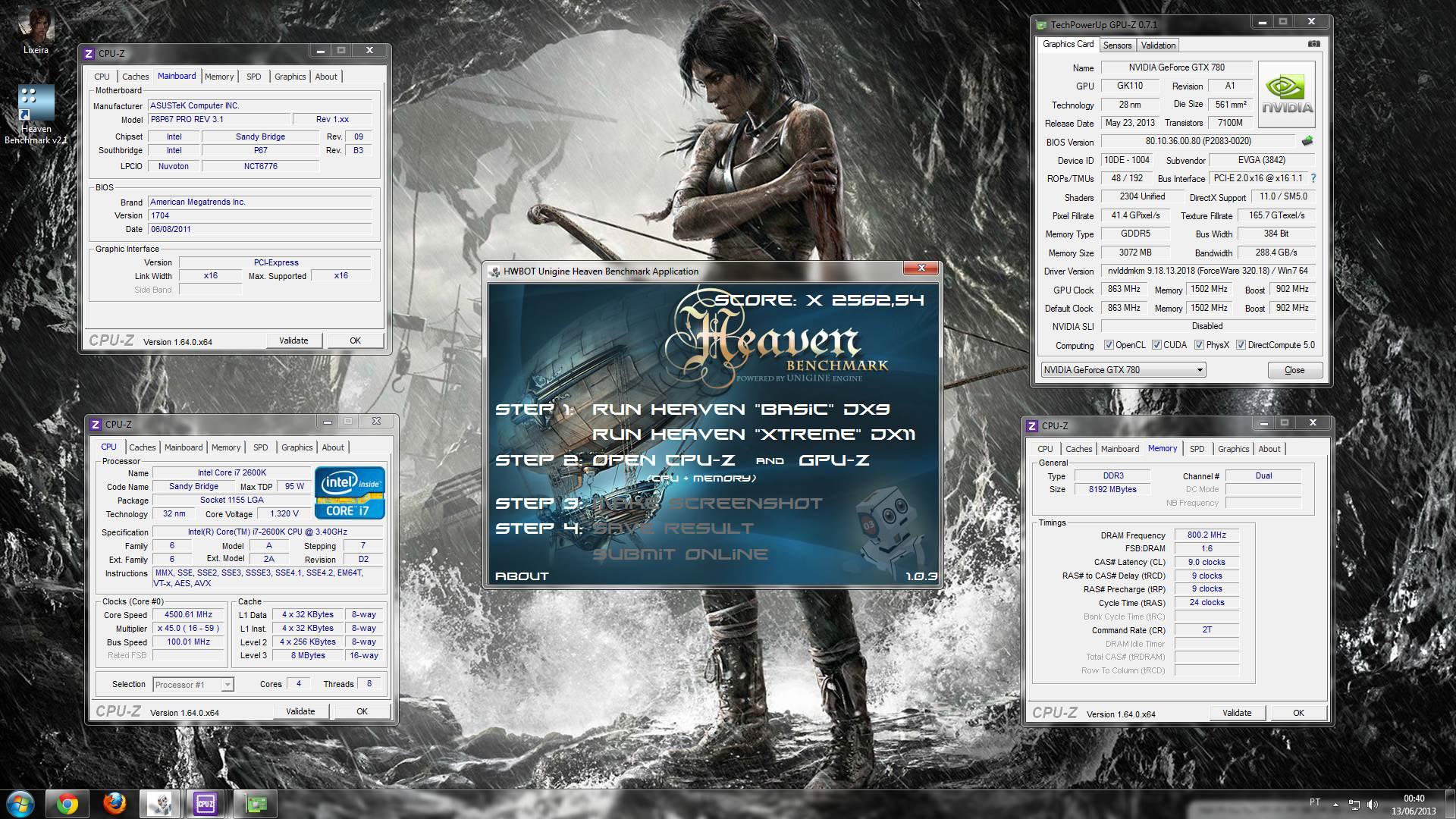Switch to CPU-Z on the taskbar
The image size is (1456, 819).
coord(206,804)
